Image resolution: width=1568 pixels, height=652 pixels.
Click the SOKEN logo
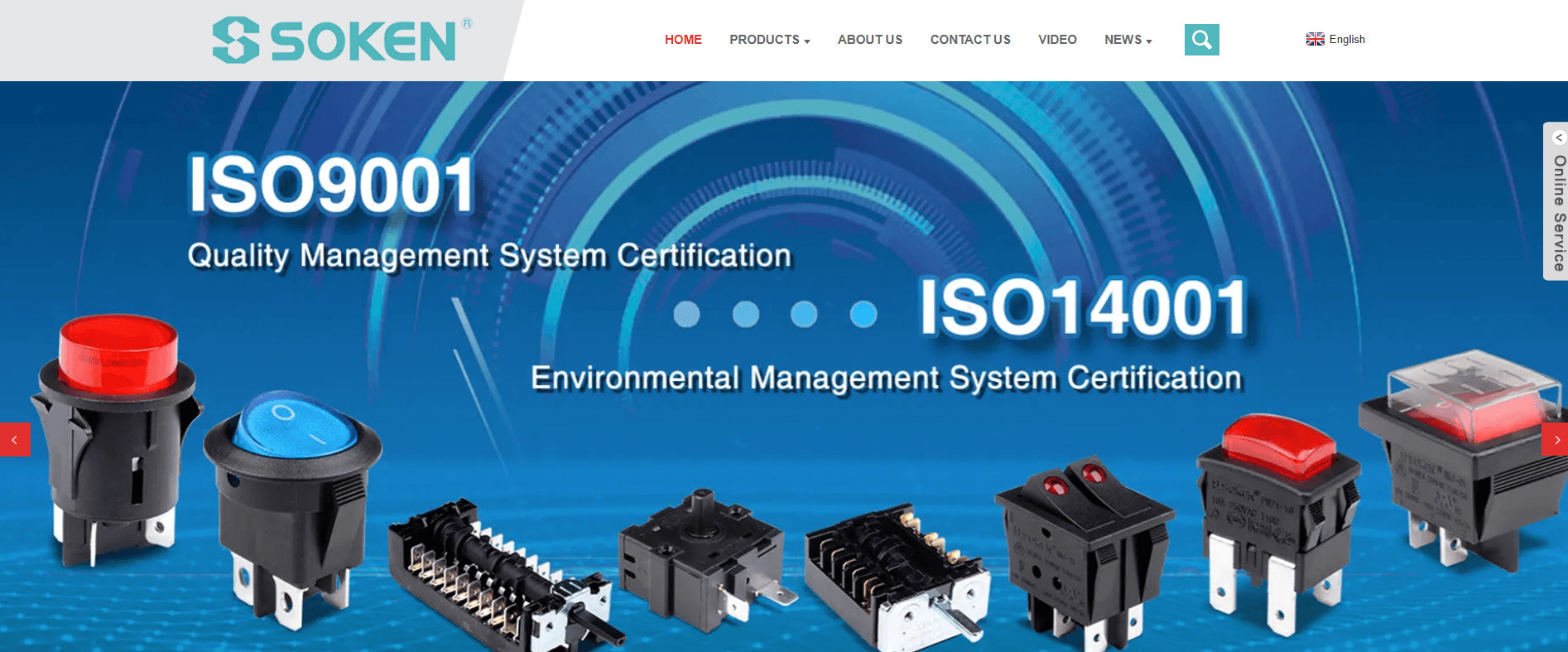point(342,40)
